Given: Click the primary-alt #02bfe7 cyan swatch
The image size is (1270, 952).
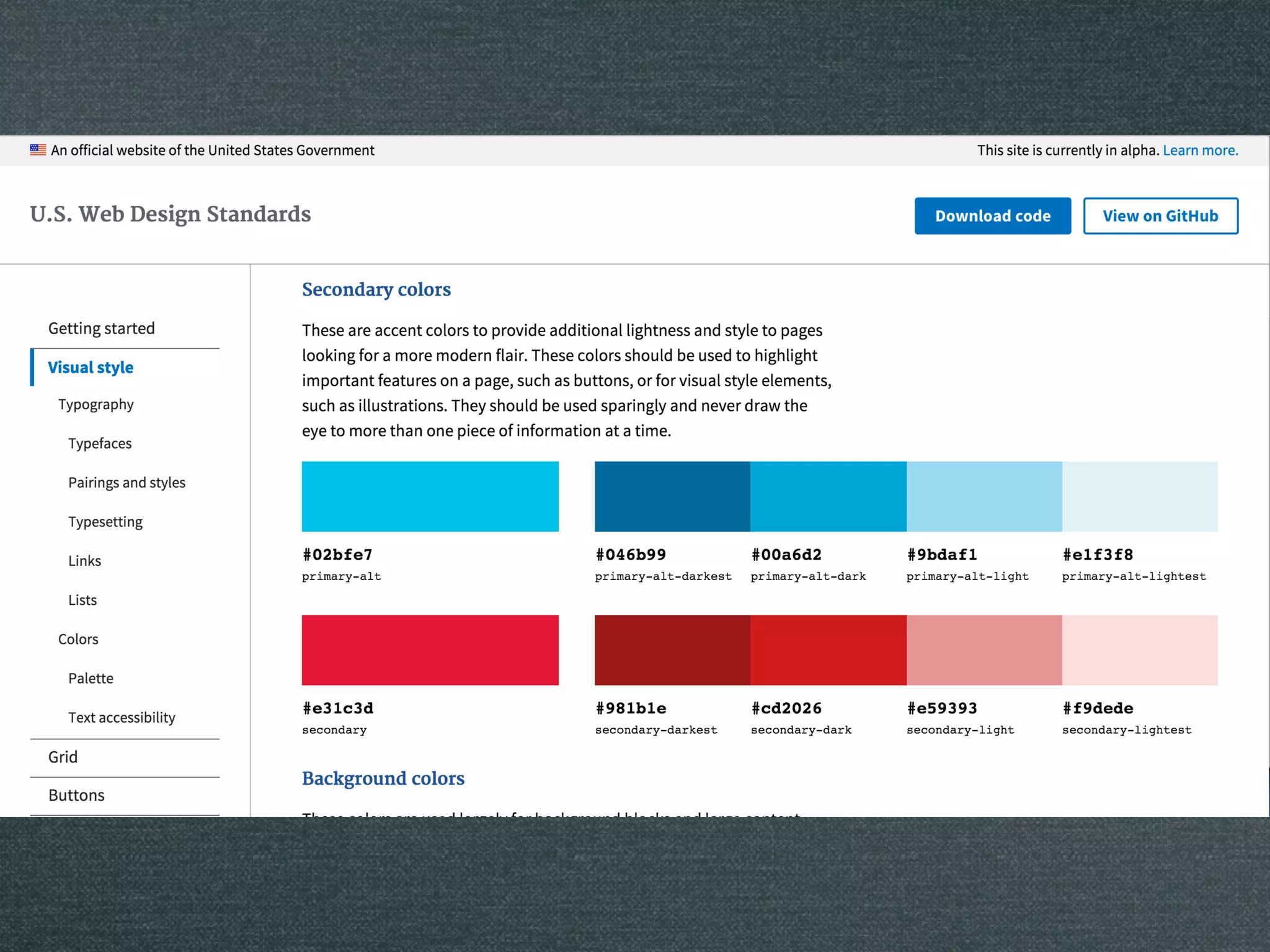Looking at the screenshot, I should [430, 496].
